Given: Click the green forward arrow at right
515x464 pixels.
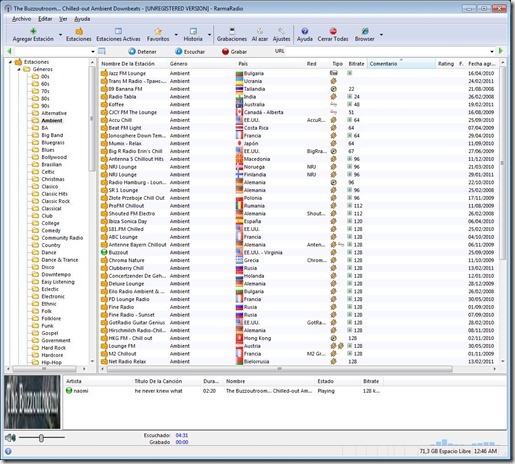Looking at the screenshot, I should 501,51.
